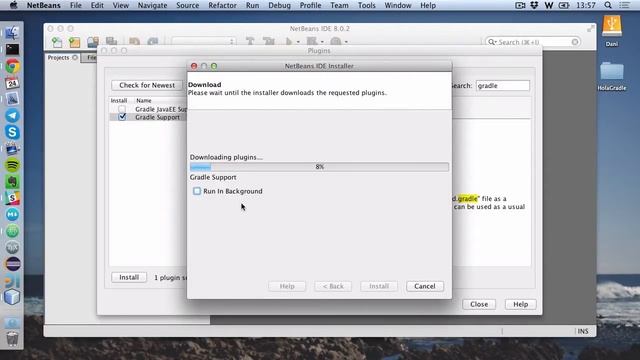The height and width of the screenshot is (360, 640).
Task: Open Skype from the dock
Action: 12,132
